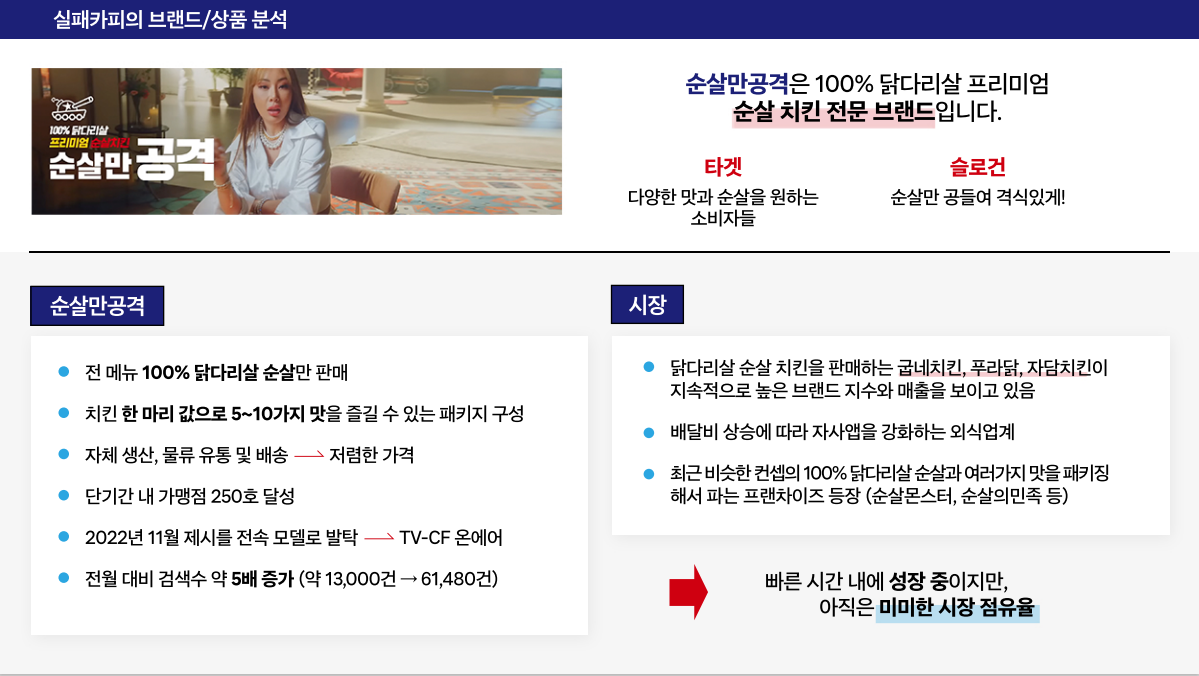Click the small red arrow before 저렴한 가격
Viewport: 1199px width, 676px height.
pyautogui.click(x=309, y=456)
